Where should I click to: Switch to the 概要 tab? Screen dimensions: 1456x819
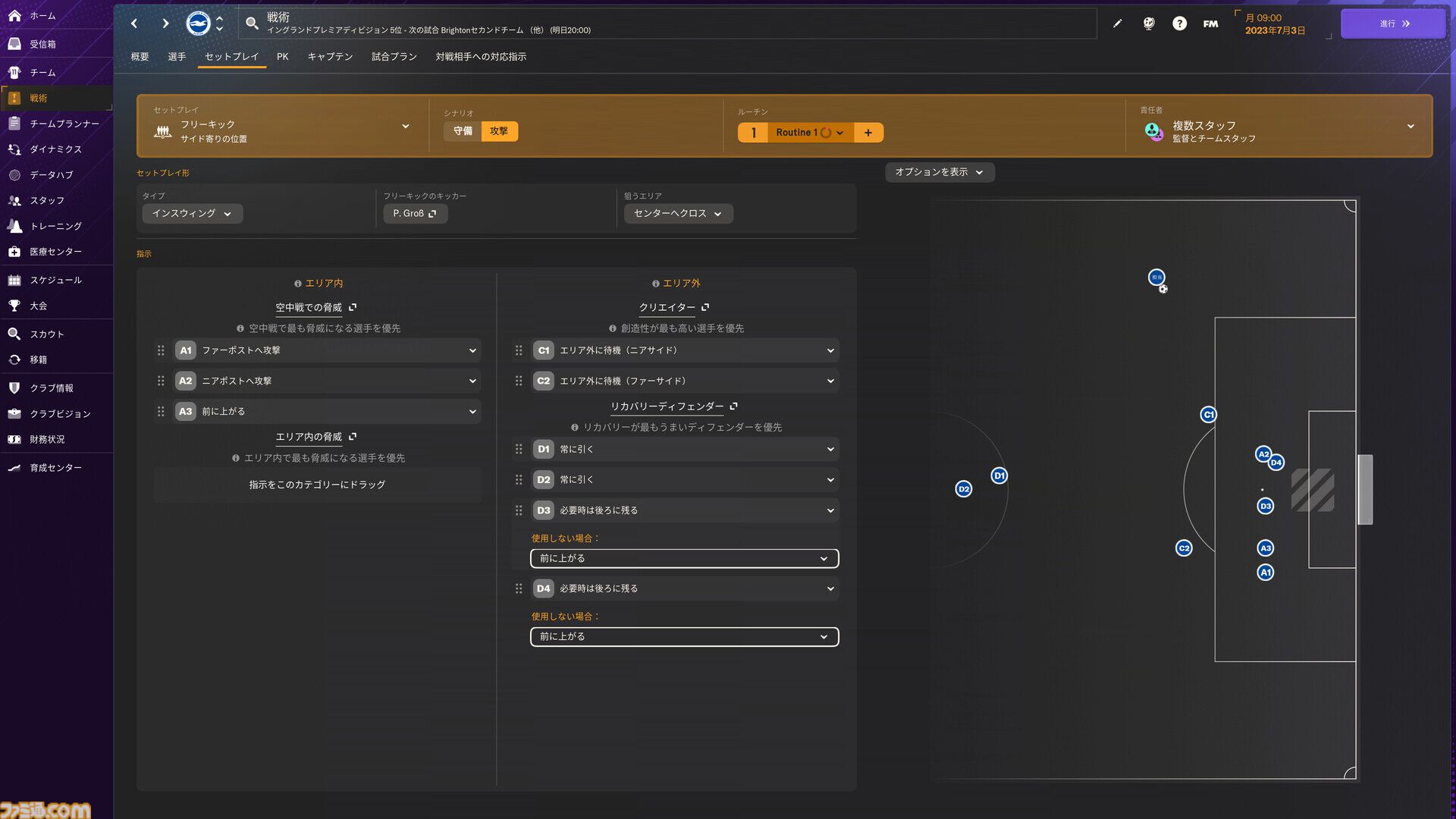tap(140, 57)
